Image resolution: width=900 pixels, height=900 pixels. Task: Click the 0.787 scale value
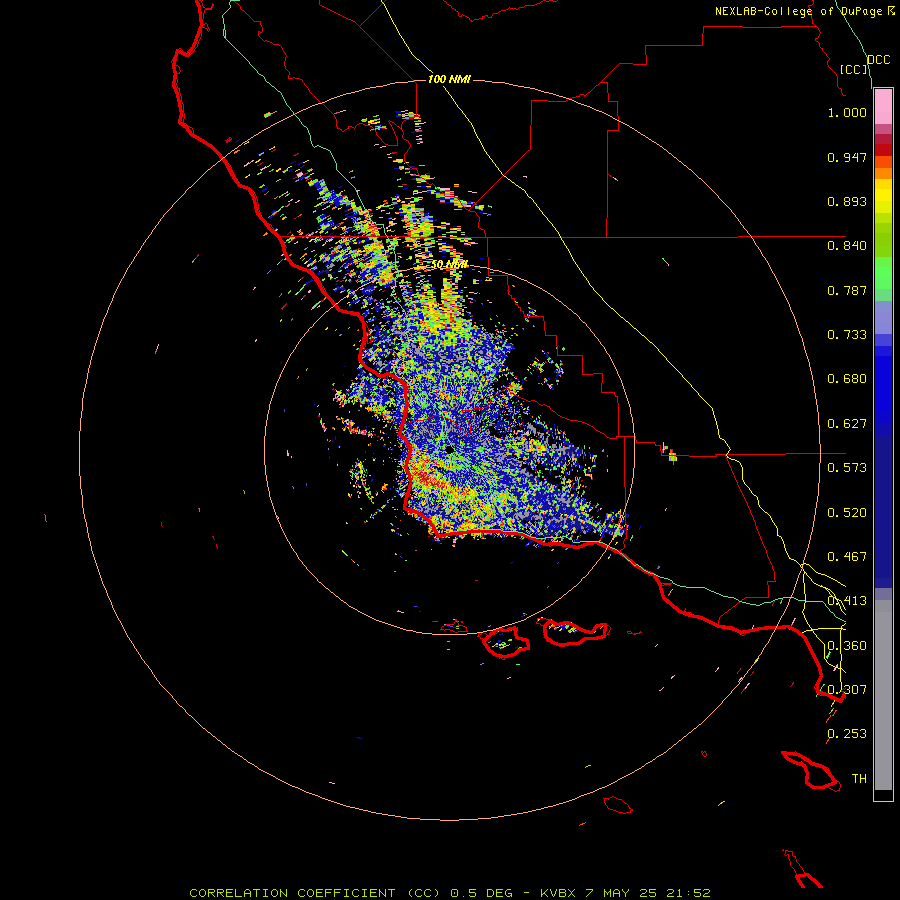tap(847, 290)
